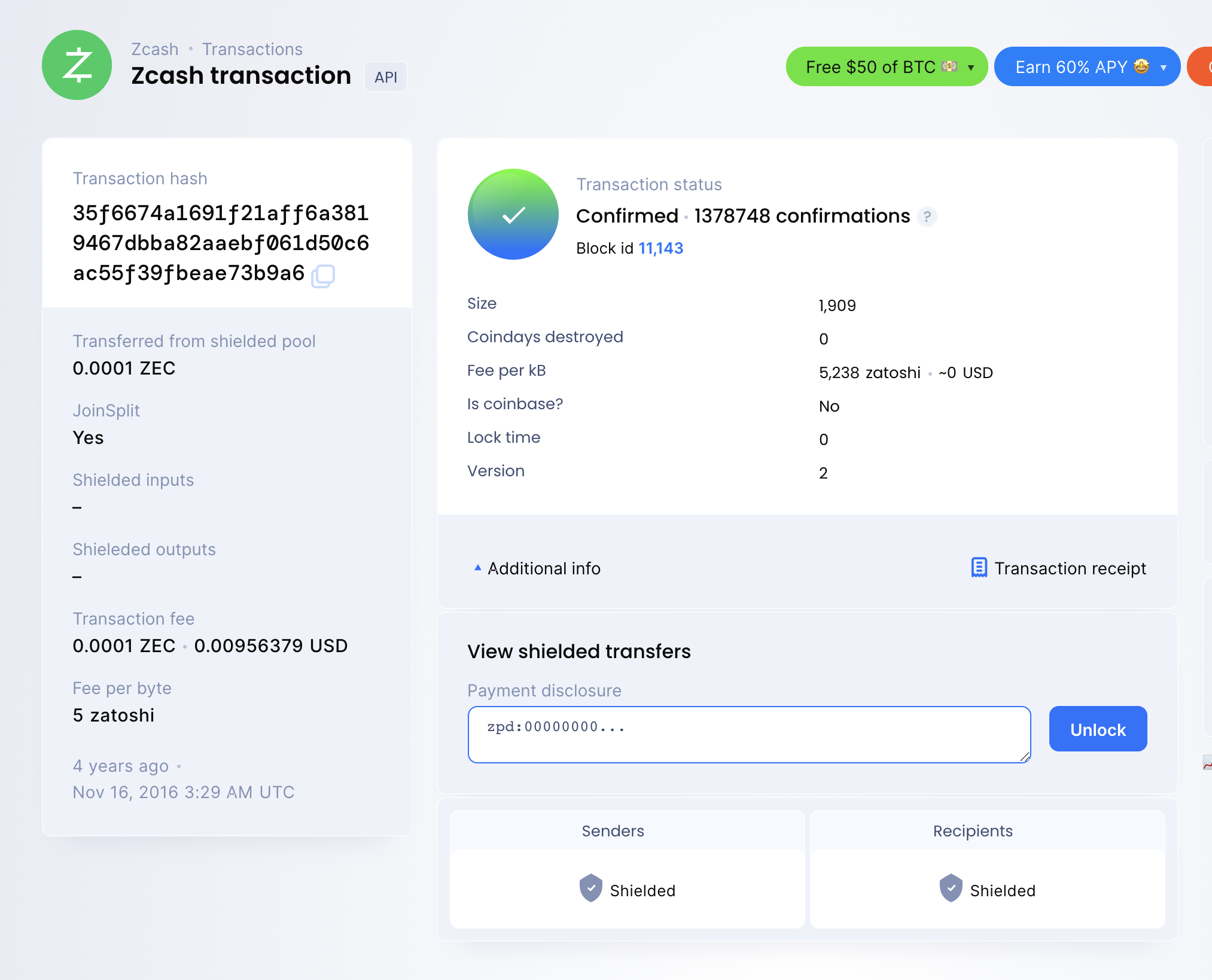The image size is (1212, 980).
Task: Click the confirmations help question mark icon
Action: [x=927, y=216]
